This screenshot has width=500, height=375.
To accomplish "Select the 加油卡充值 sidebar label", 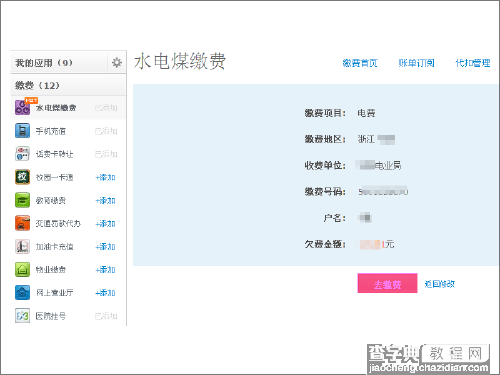I will click(x=54, y=247).
